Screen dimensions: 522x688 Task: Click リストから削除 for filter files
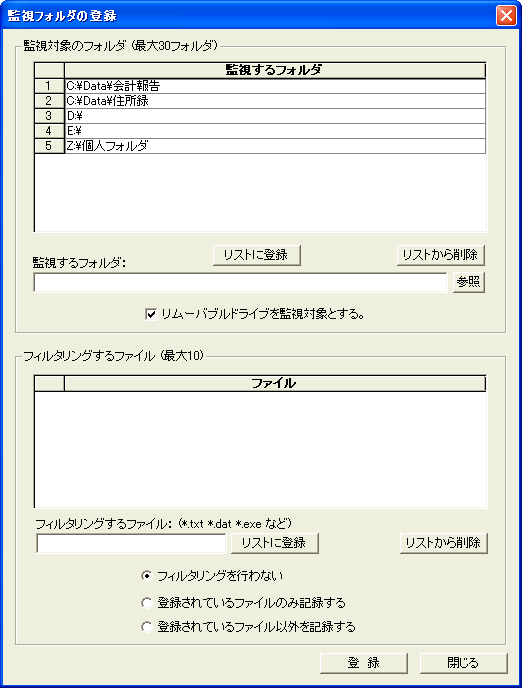point(443,543)
